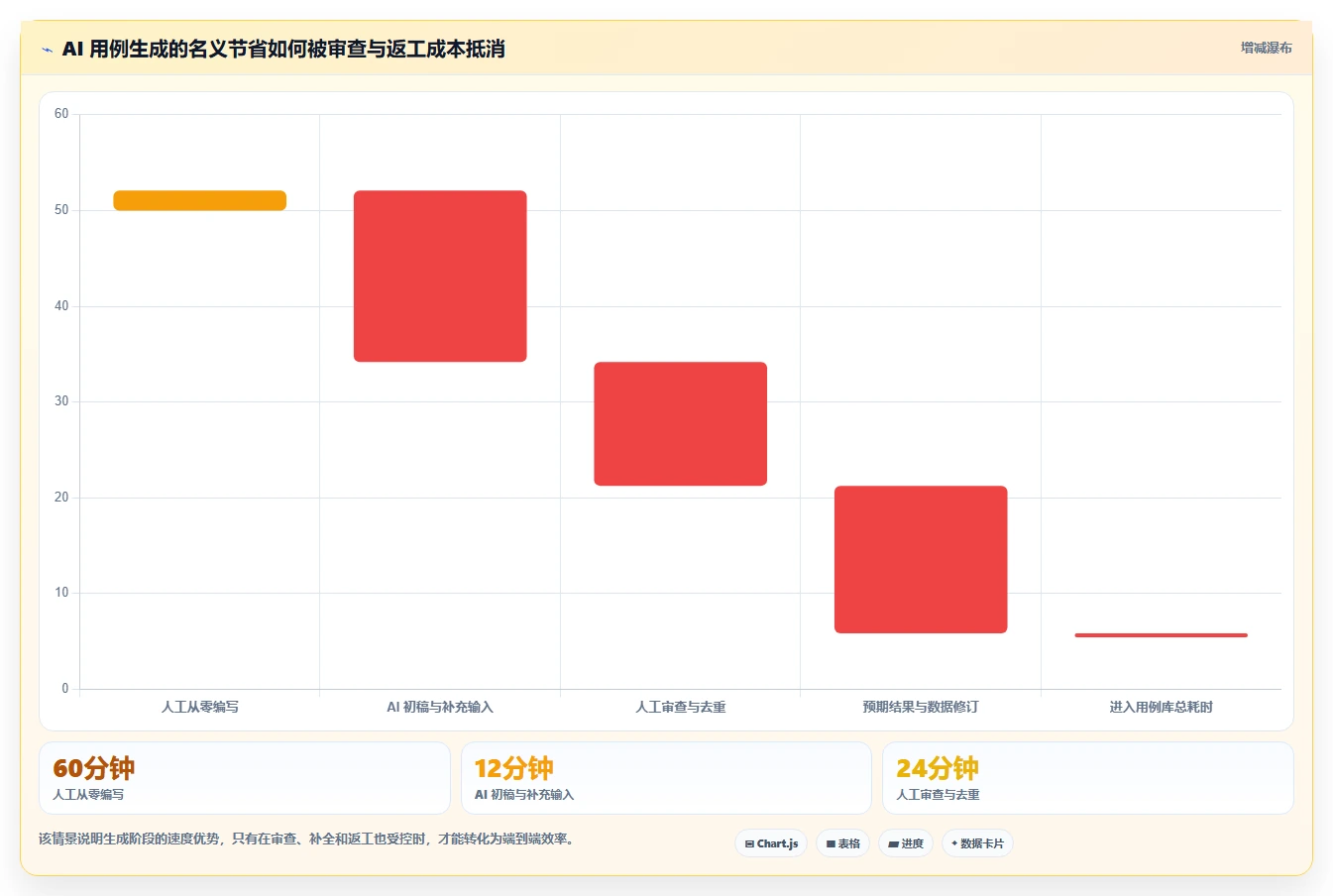1333x896 pixels.
Task: Click the footer note starting 该情景说明
Action: [308, 839]
